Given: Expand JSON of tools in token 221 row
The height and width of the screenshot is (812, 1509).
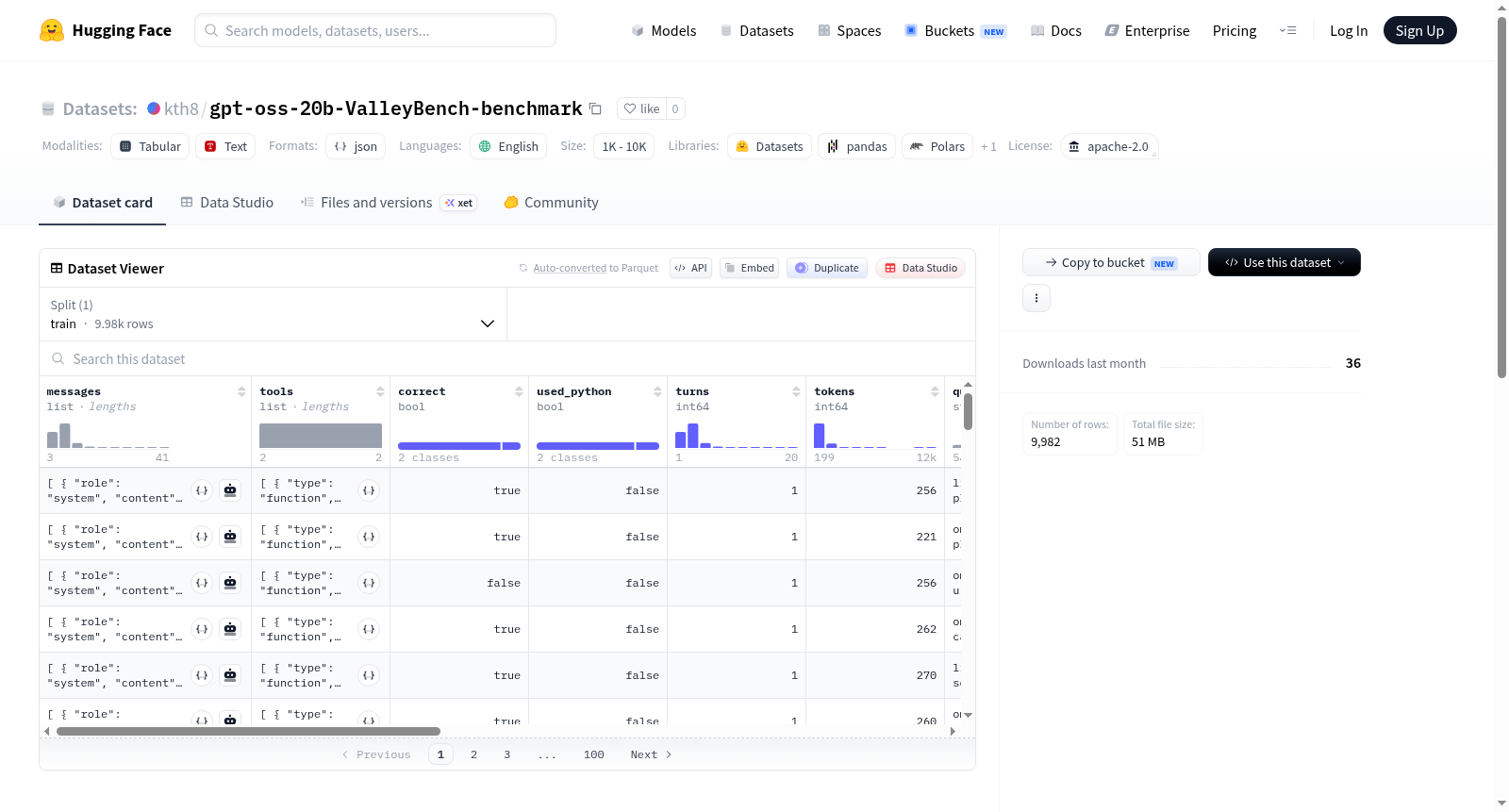Looking at the screenshot, I should coord(369,537).
